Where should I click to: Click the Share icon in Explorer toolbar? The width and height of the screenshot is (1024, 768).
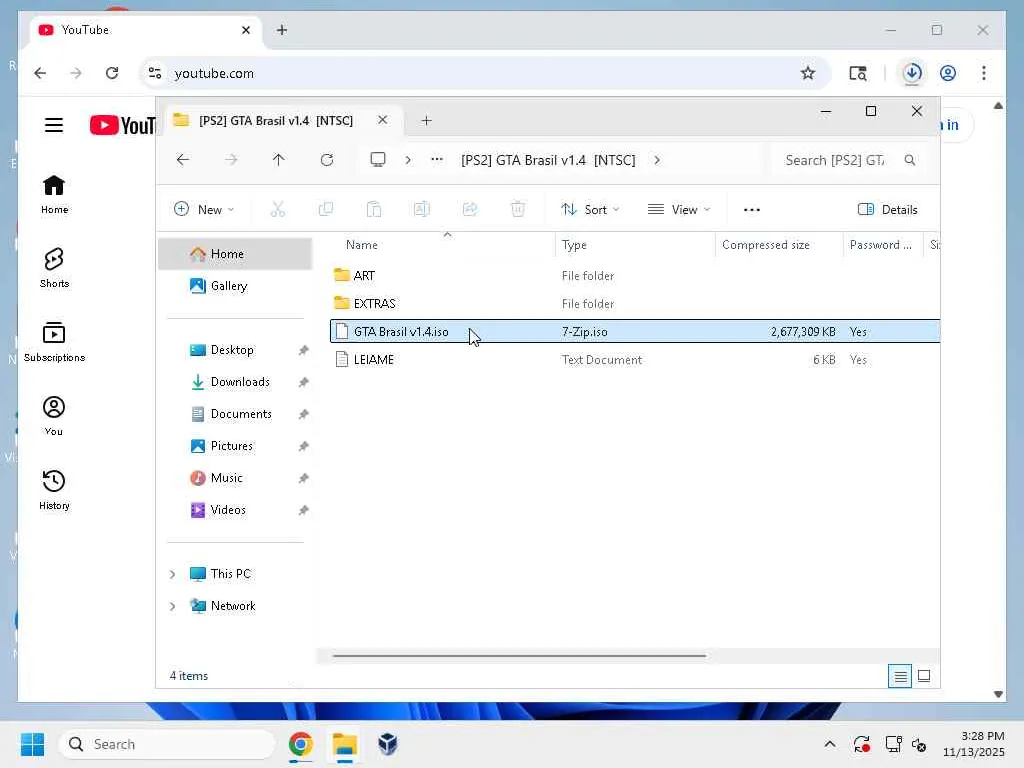tap(470, 209)
